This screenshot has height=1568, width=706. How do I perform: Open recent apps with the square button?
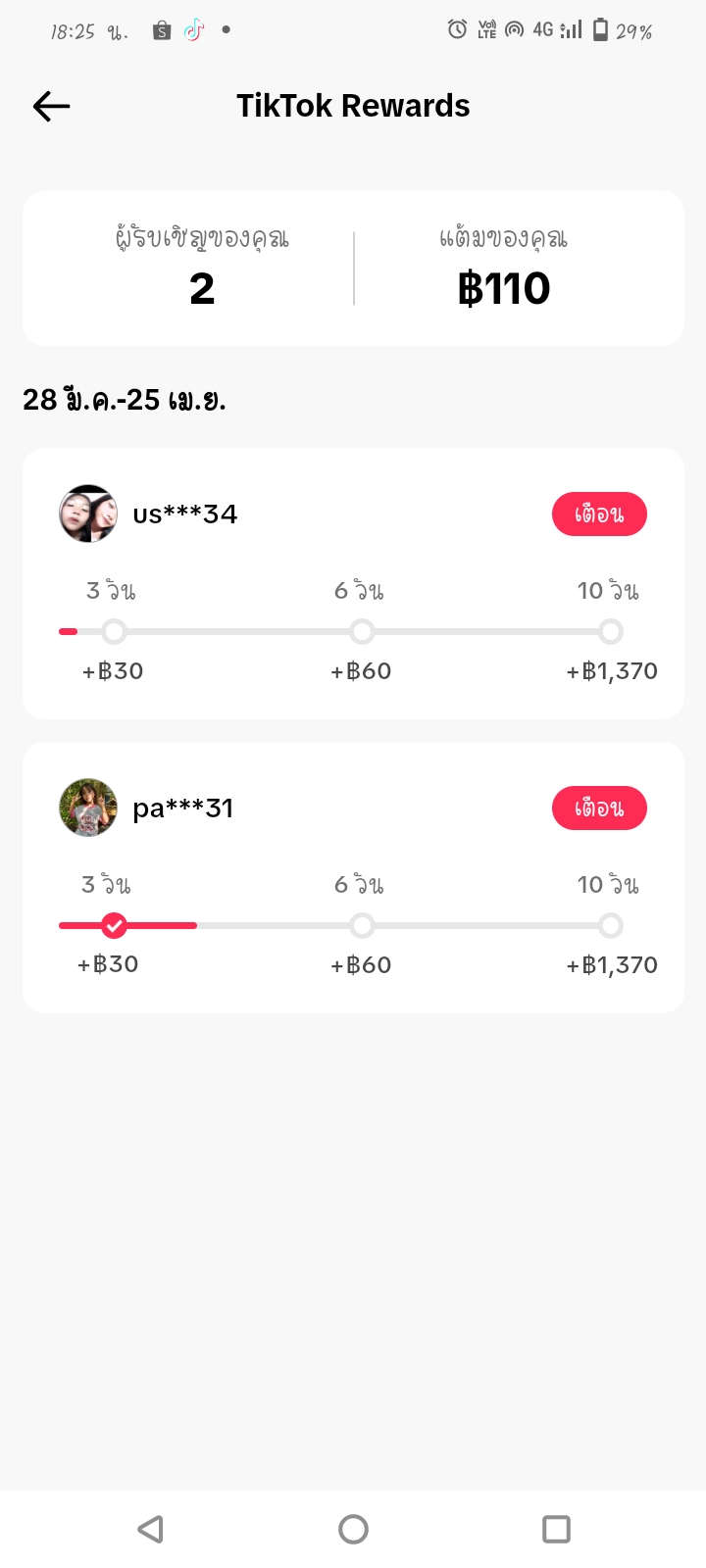(556, 1529)
